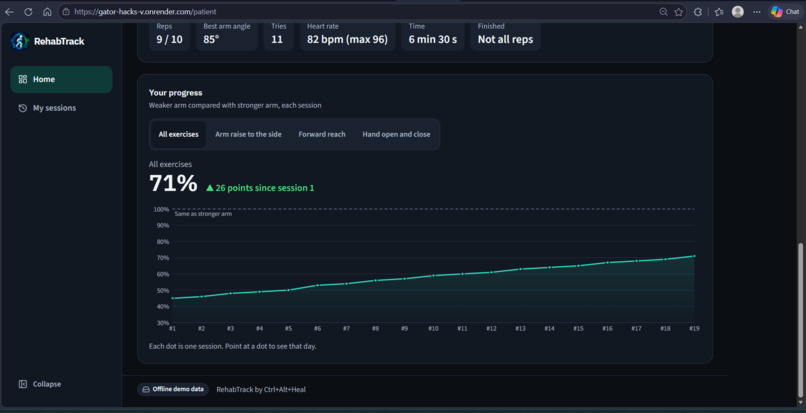Click the RehabTrack brand name
This screenshot has height=413, width=806.
click(59, 42)
